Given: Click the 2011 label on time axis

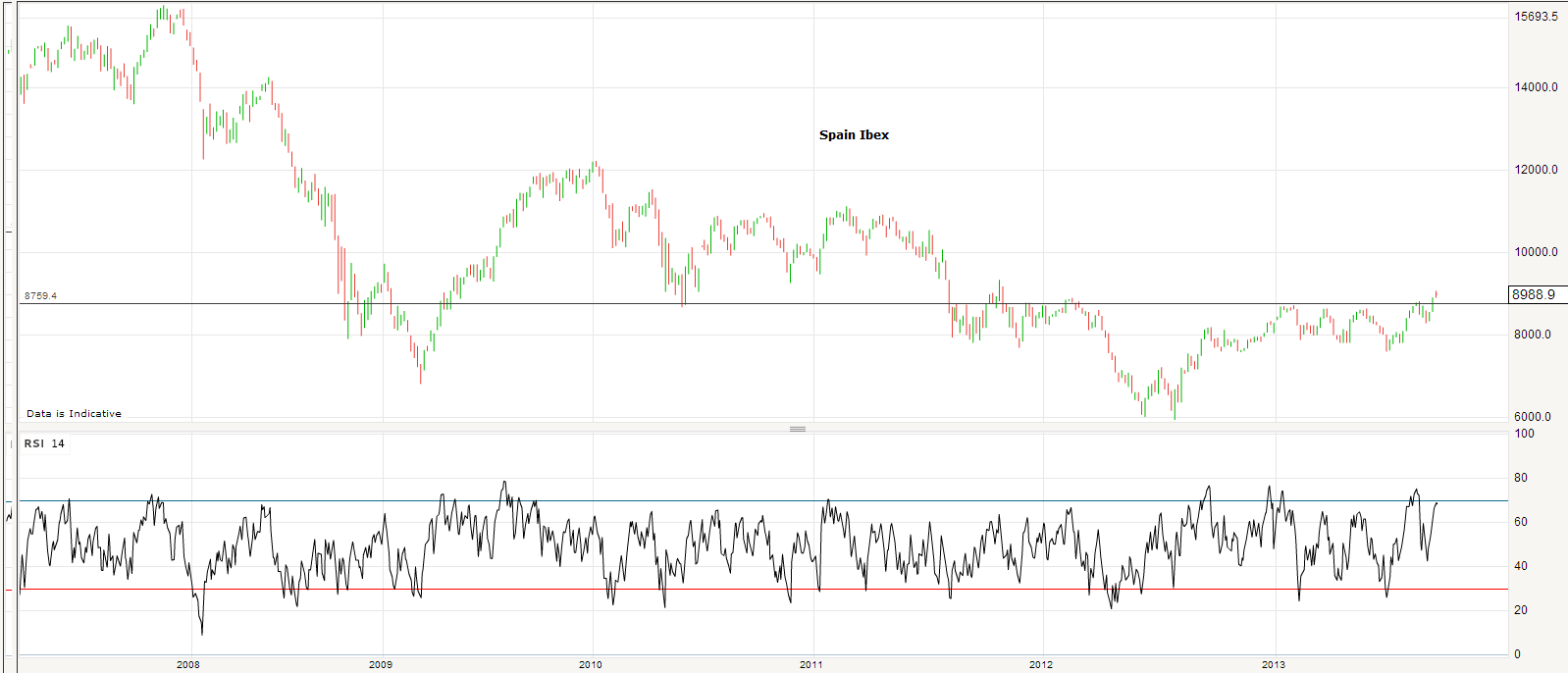Looking at the screenshot, I should tap(810, 664).
